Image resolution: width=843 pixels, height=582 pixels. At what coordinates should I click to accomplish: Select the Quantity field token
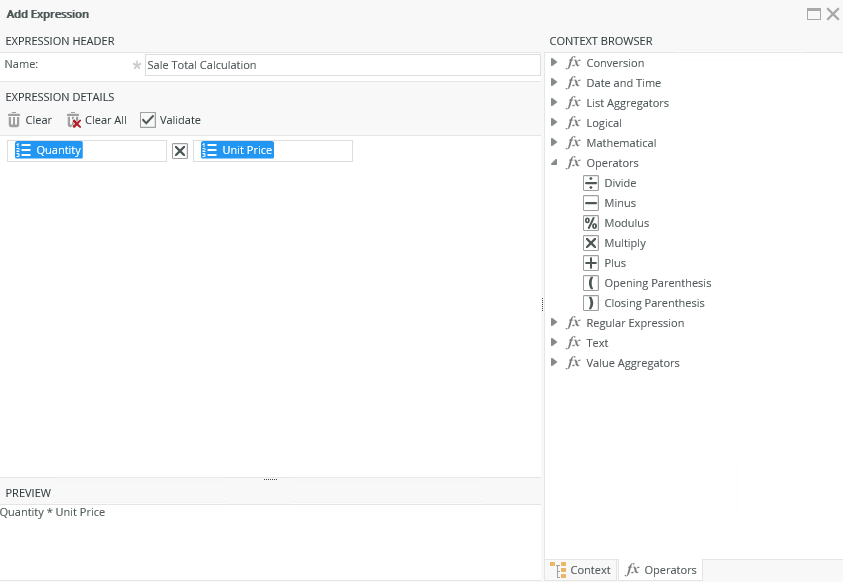(x=50, y=150)
